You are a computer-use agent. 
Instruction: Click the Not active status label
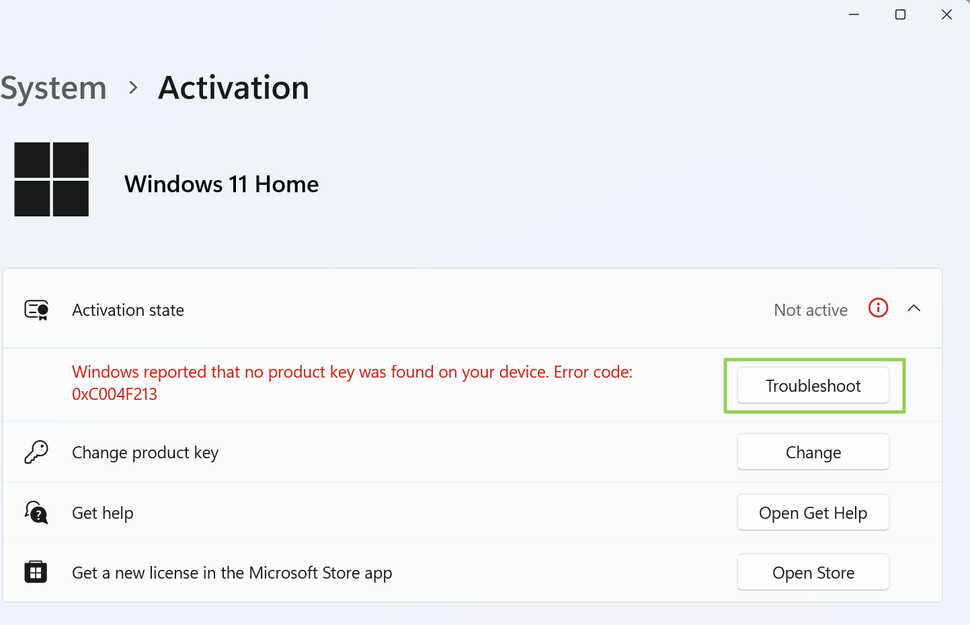(x=810, y=310)
